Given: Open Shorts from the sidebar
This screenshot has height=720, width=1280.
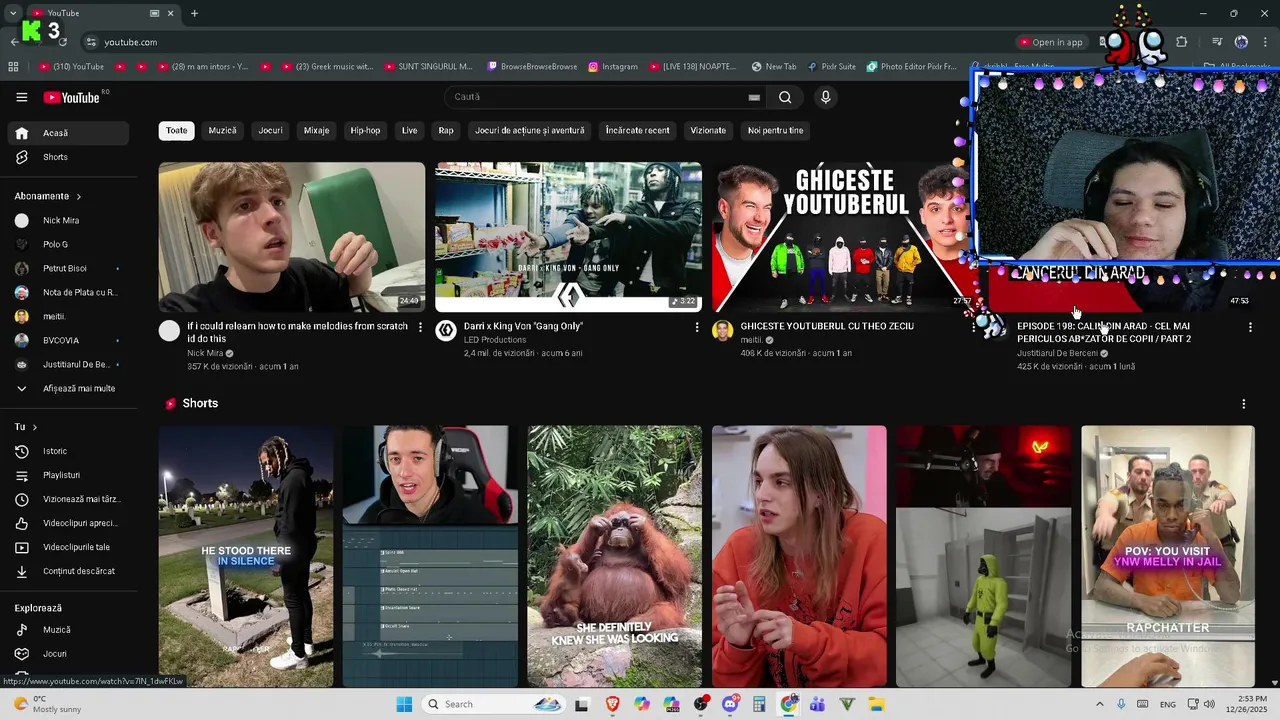Looking at the screenshot, I should click(68, 157).
